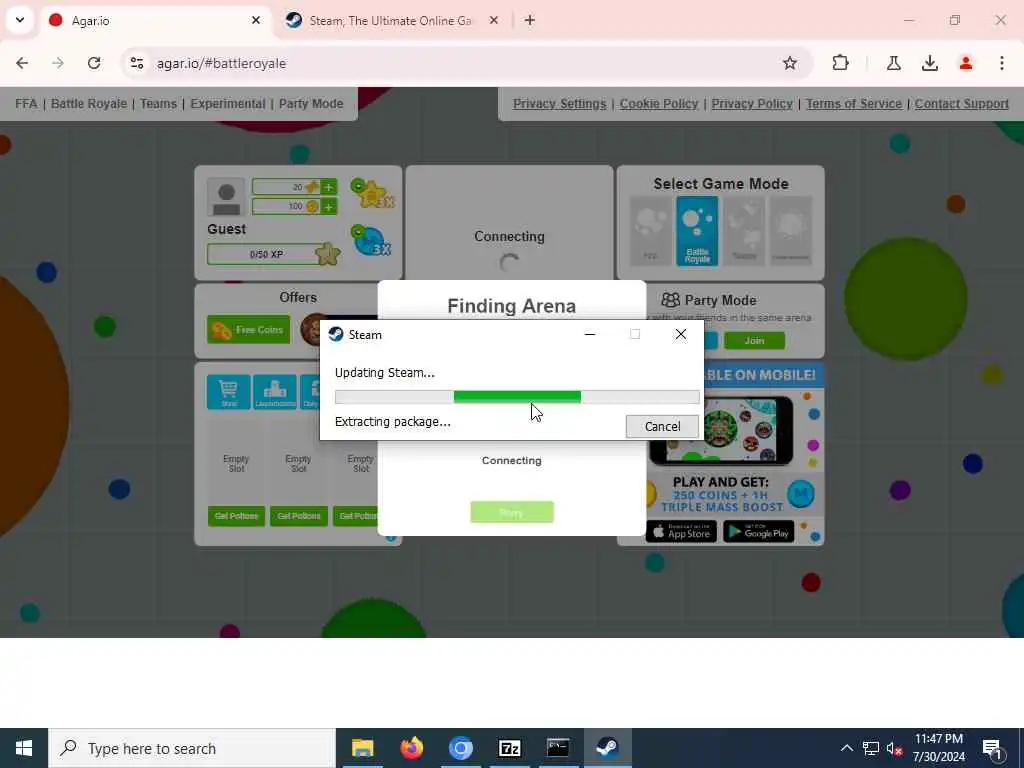The height and width of the screenshot is (768, 1024).
Task: Close the Steam updater dialog
Action: pos(680,334)
